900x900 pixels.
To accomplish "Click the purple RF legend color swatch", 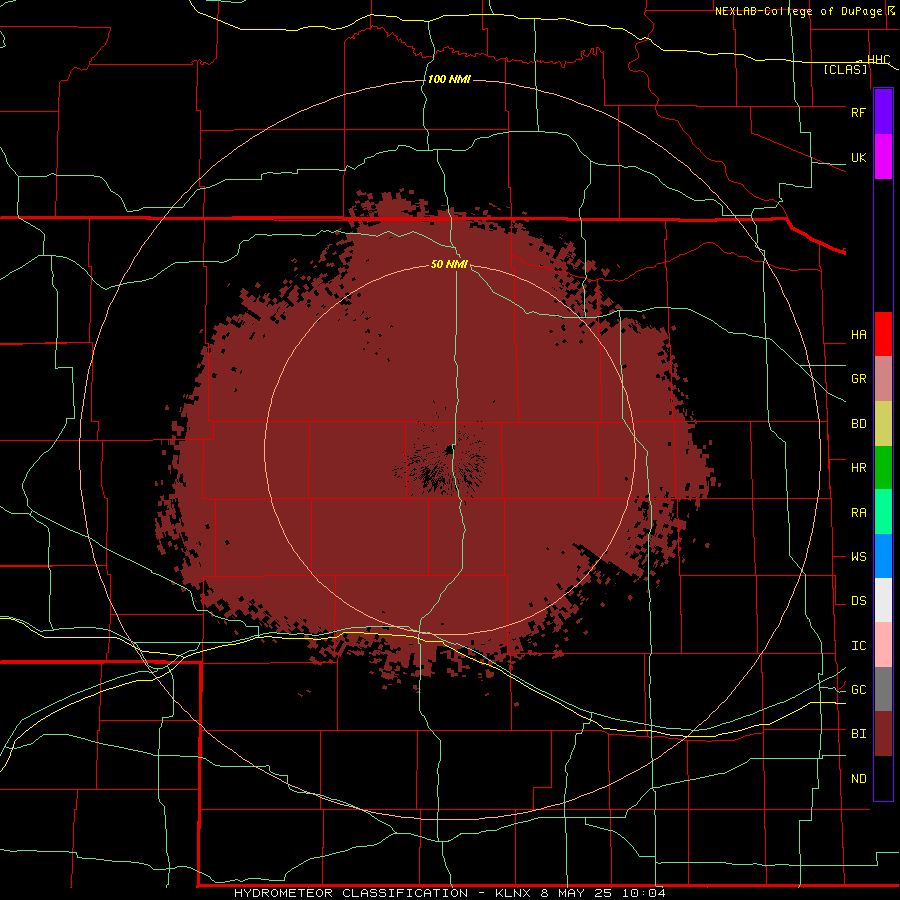I will (883, 112).
